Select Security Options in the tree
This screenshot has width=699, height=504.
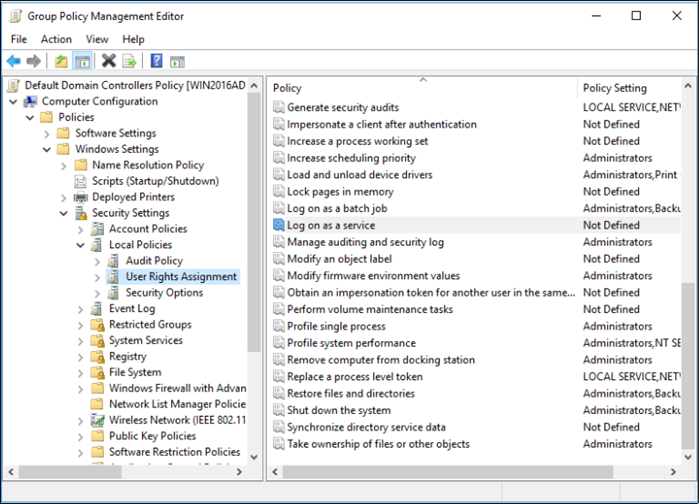(x=163, y=293)
